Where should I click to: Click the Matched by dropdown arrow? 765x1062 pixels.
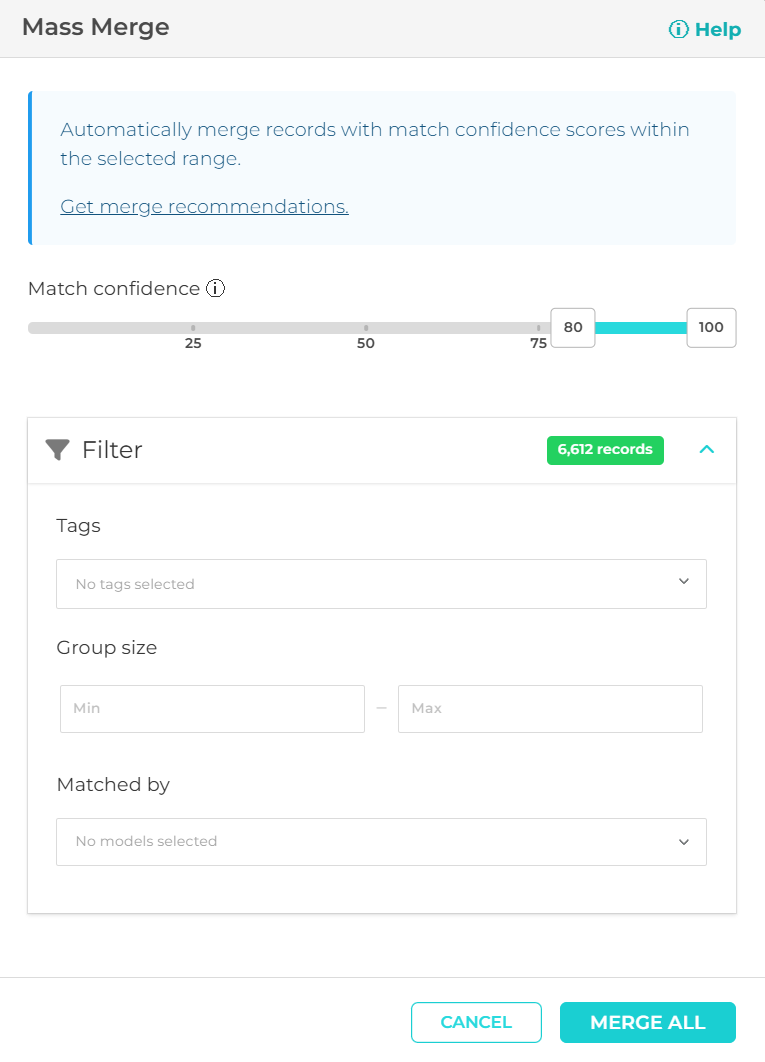pos(684,842)
